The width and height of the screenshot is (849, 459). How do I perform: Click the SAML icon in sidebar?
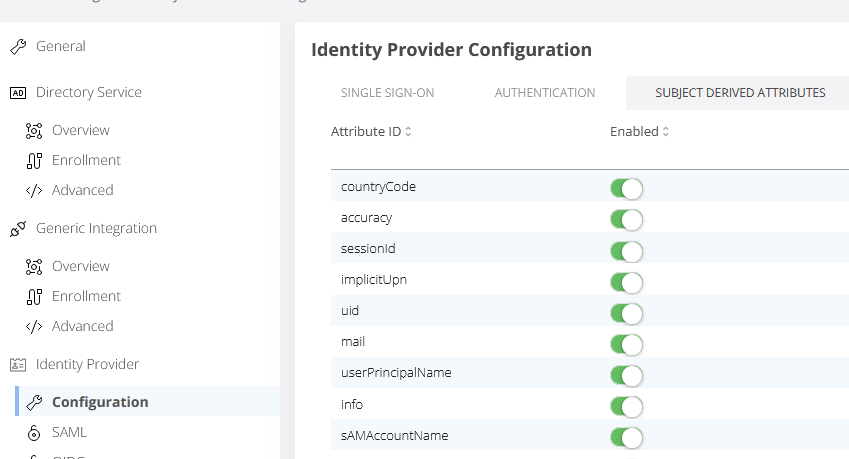click(x=33, y=432)
